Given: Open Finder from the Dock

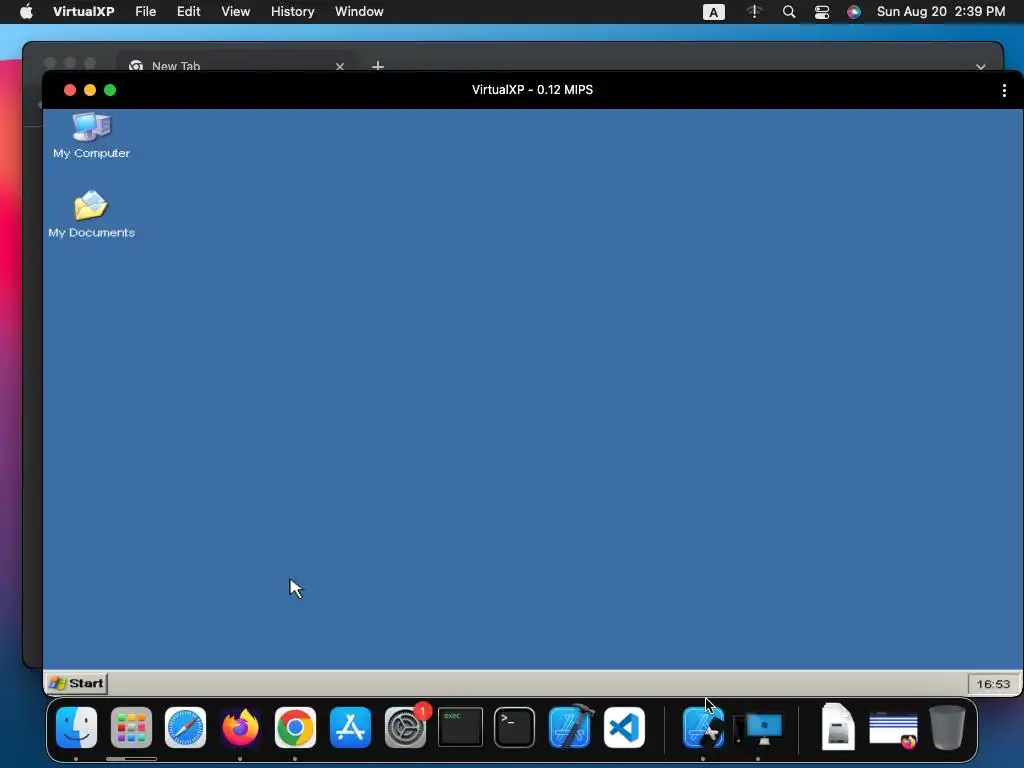Looking at the screenshot, I should 76,727.
